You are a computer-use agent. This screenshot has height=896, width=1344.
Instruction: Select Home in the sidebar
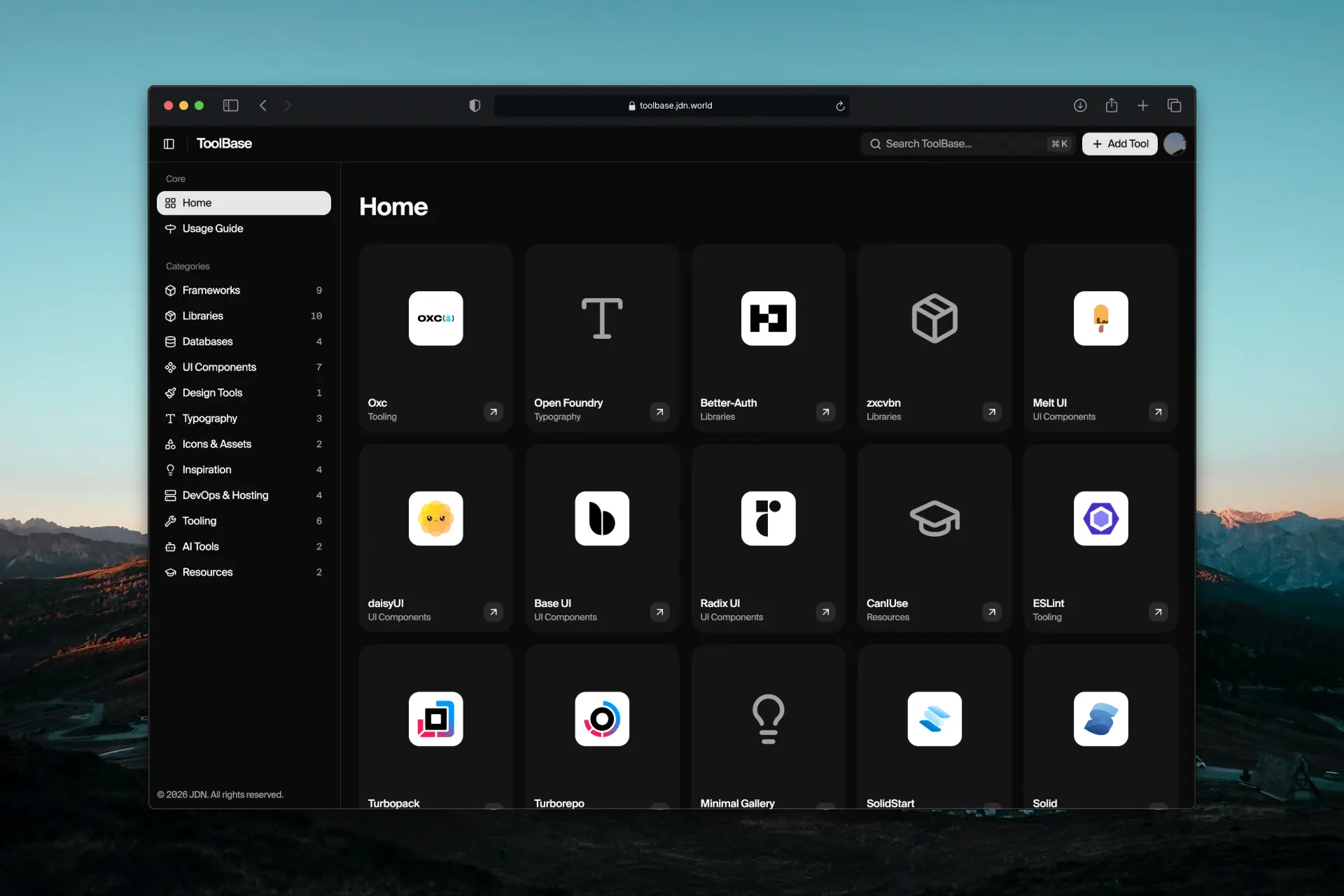pyautogui.click(x=244, y=203)
